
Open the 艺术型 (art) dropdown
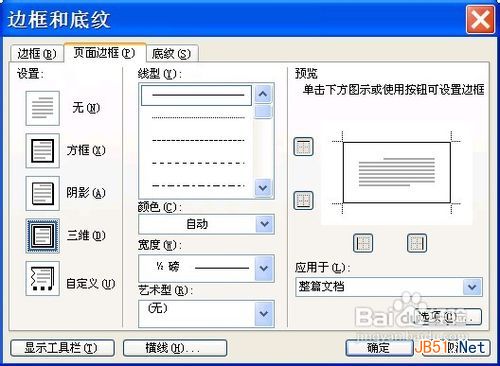pyautogui.click(x=206, y=313)
